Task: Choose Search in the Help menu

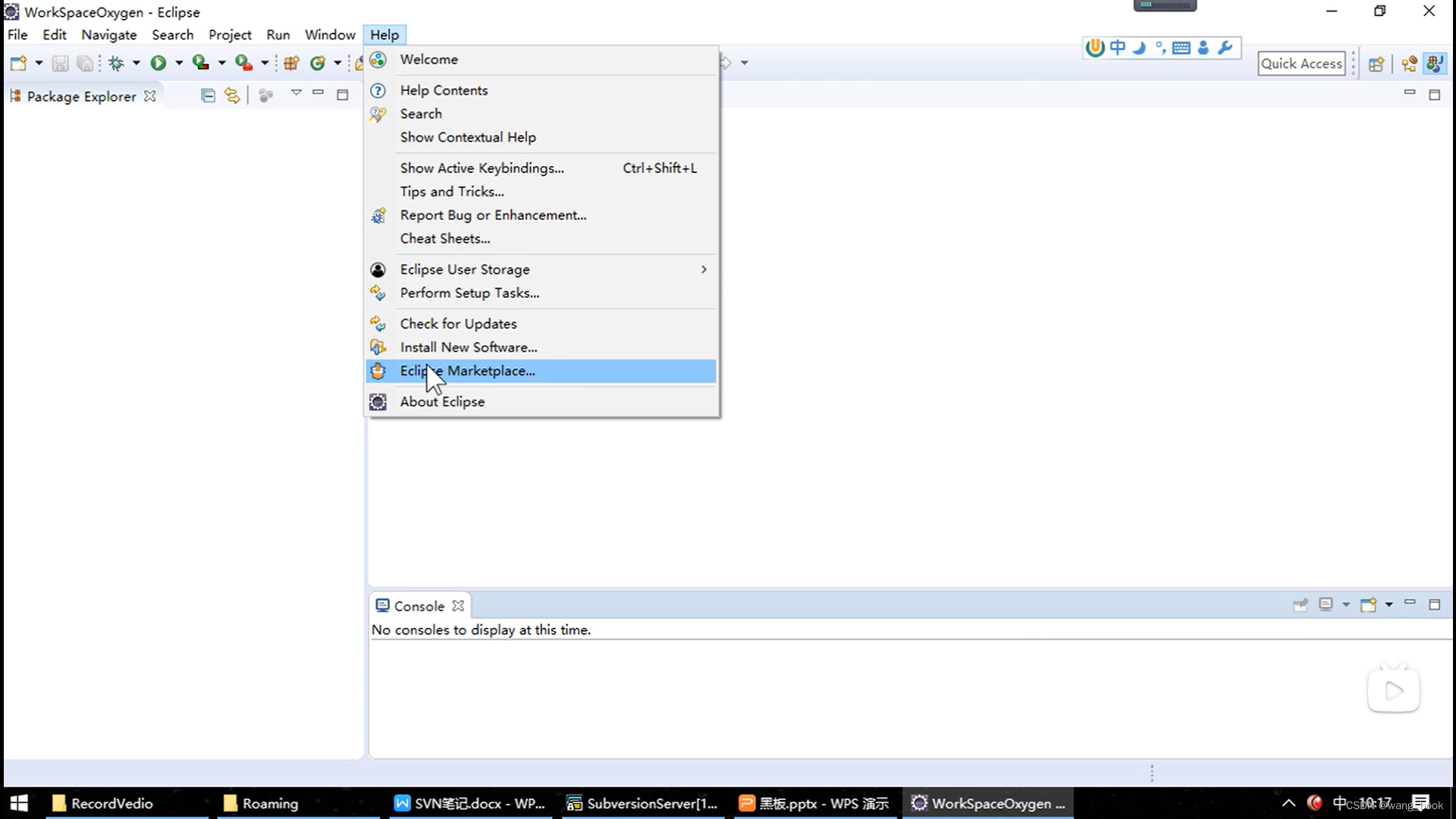Action: click(541, 114)
